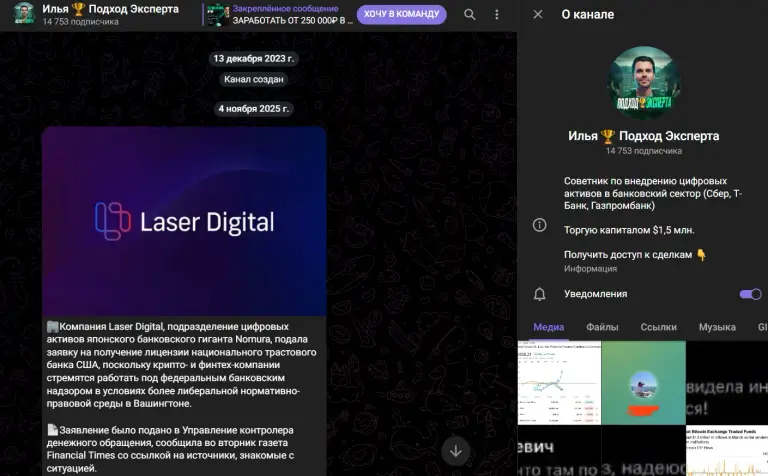Toggle the Уведомления notifications switch
Image resolution: width=768 pixels, height=476 pixels.
[750, 294]
